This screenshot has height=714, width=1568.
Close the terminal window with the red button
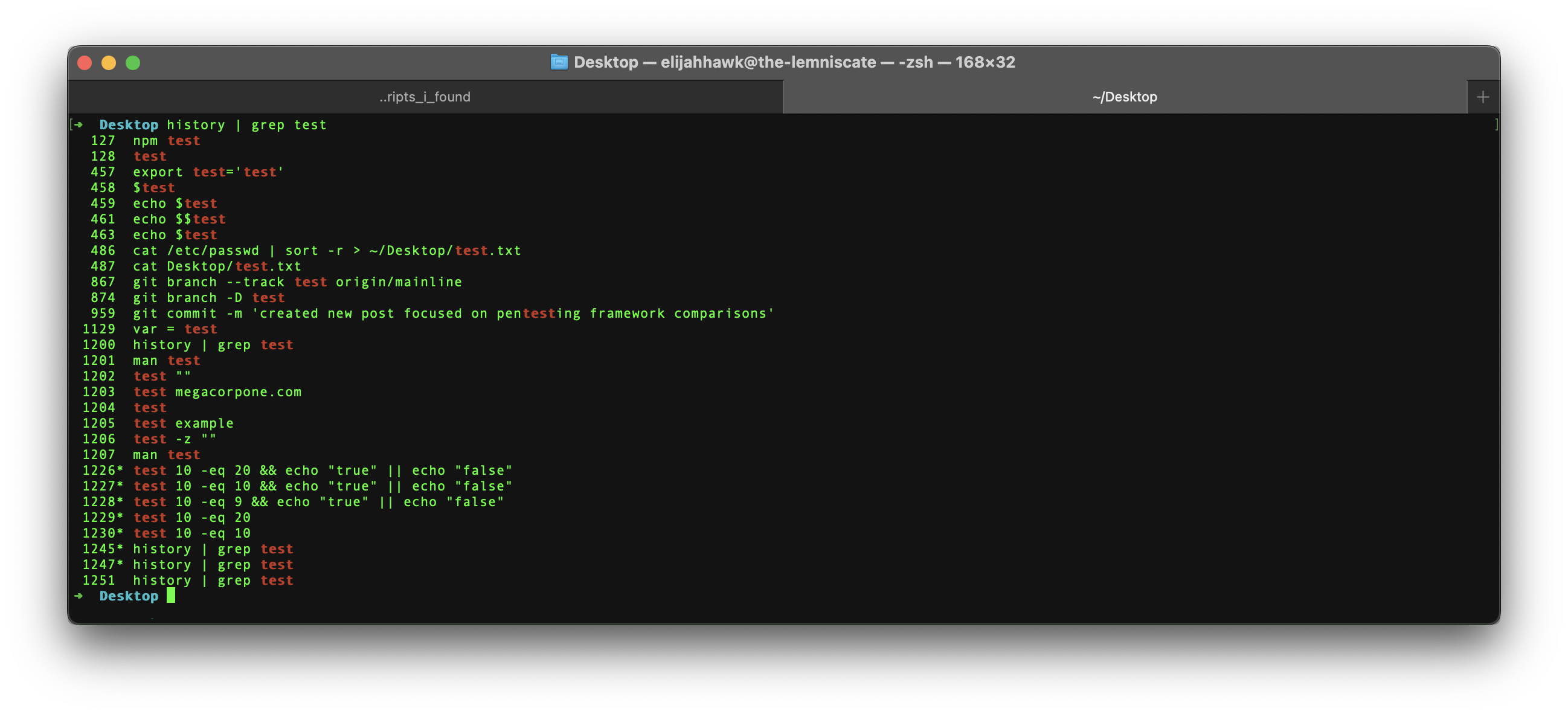tap(85, 63)
